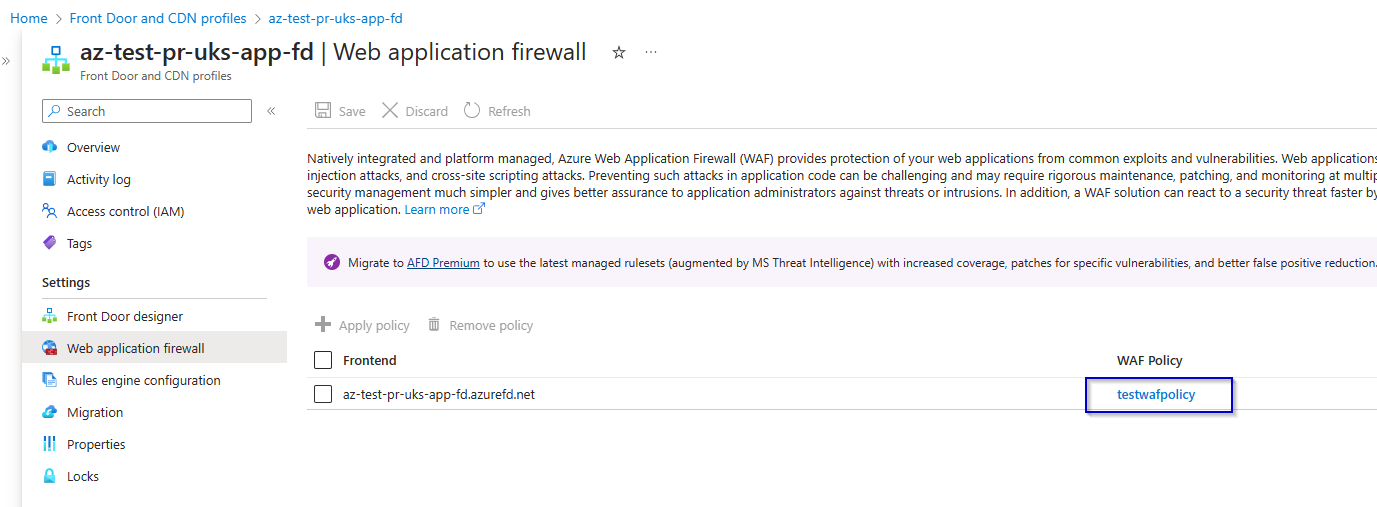Click the Web application firewall globe icon
The height and width of the screenshot is (507, 1377).
(x=50, y=348)
